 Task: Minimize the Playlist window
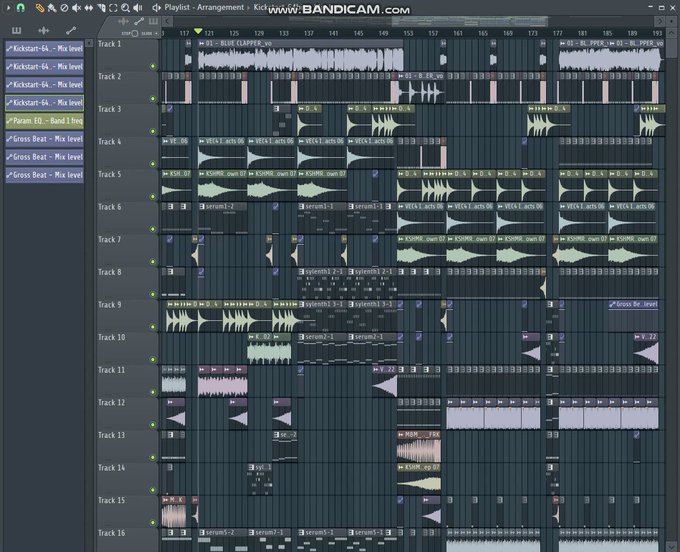650,7
